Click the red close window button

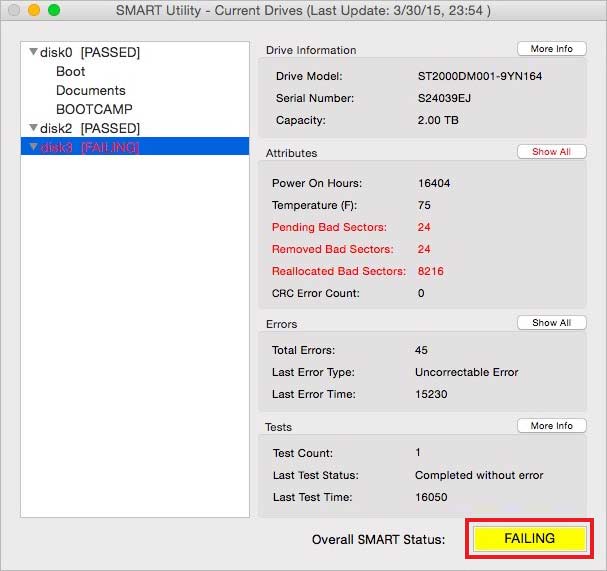(x=14, y=10)
